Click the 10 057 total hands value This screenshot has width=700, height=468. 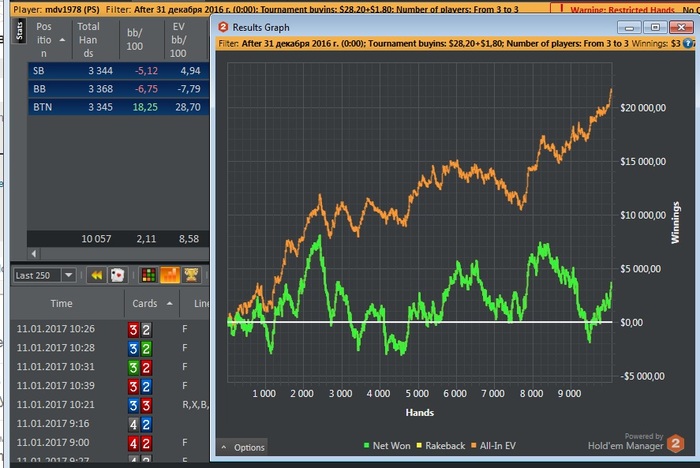[x=96, y=239]
